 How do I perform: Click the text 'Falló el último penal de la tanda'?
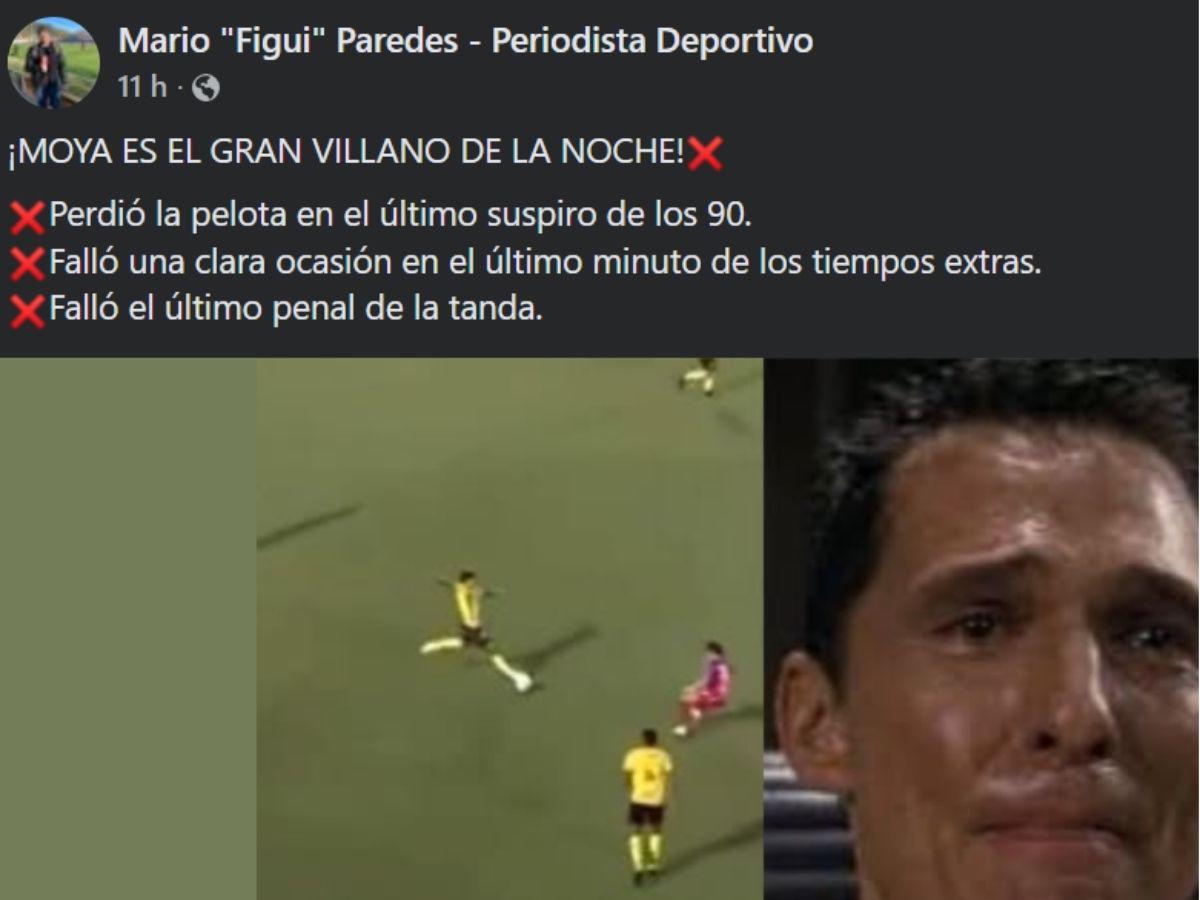[x=295, y=310]
